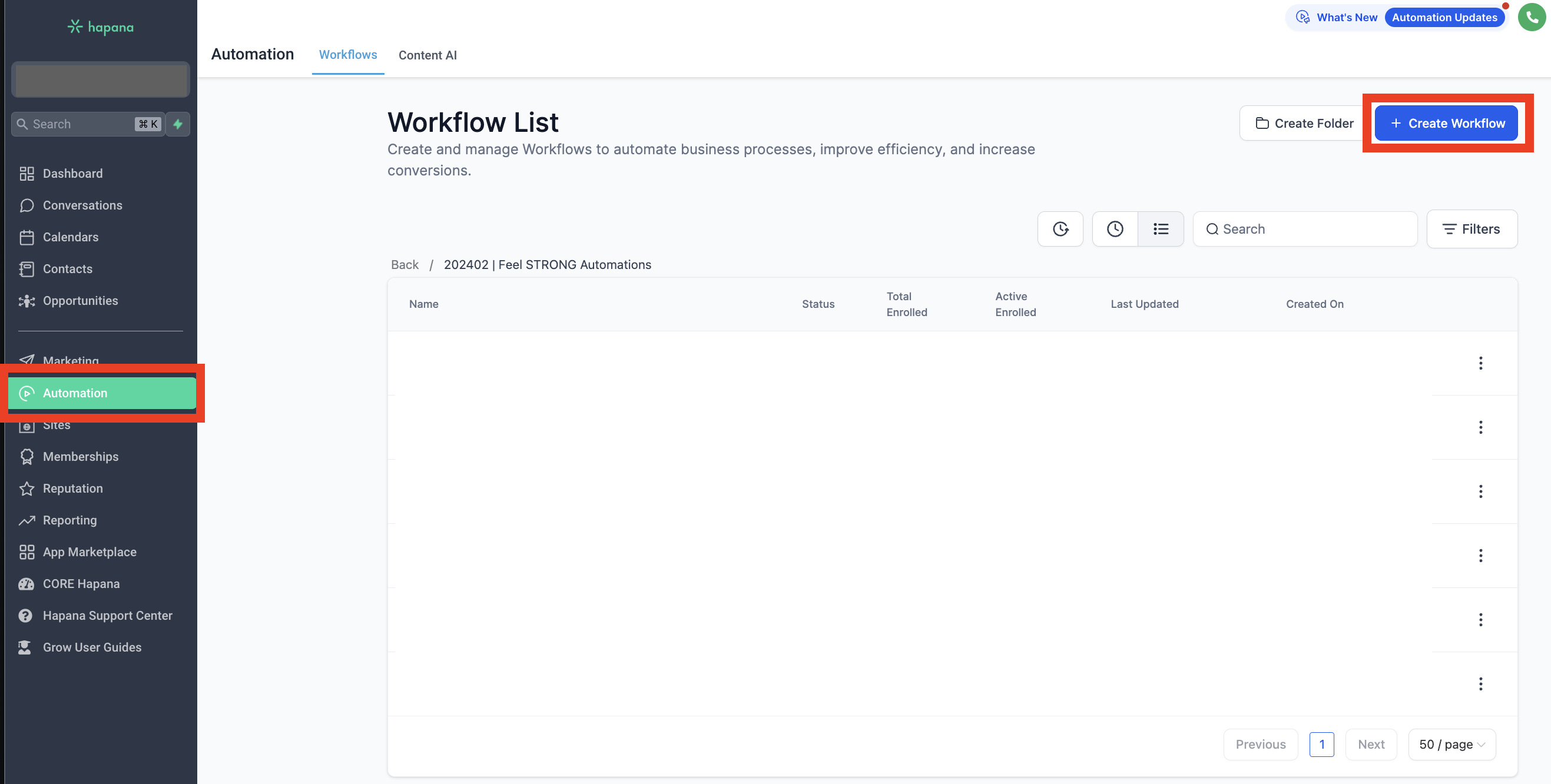Screen dimensions: 1551x784
Task: Open the Filters panel
Action: (1471, 229)
